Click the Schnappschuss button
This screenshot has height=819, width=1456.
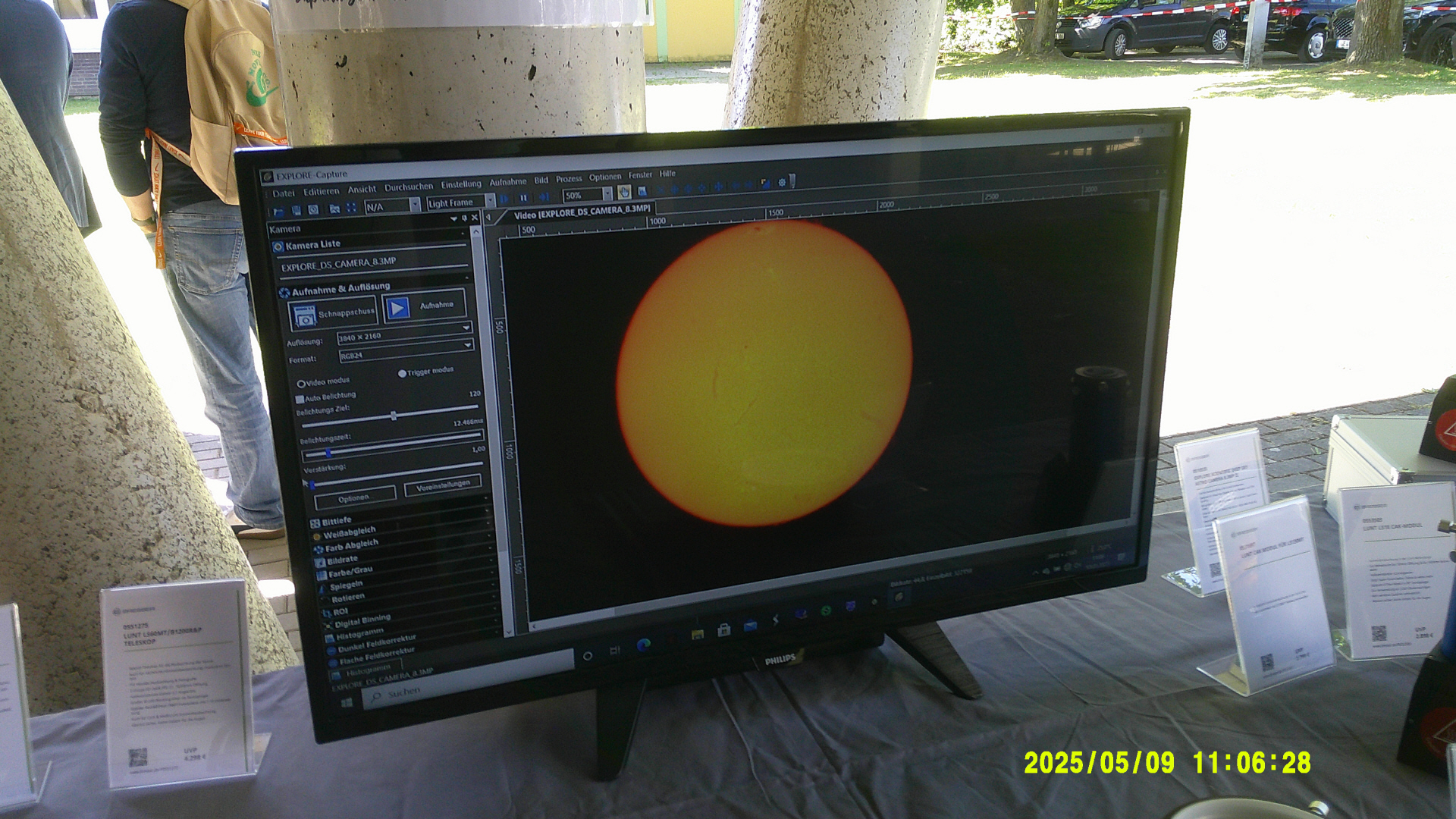pos(333,315)
